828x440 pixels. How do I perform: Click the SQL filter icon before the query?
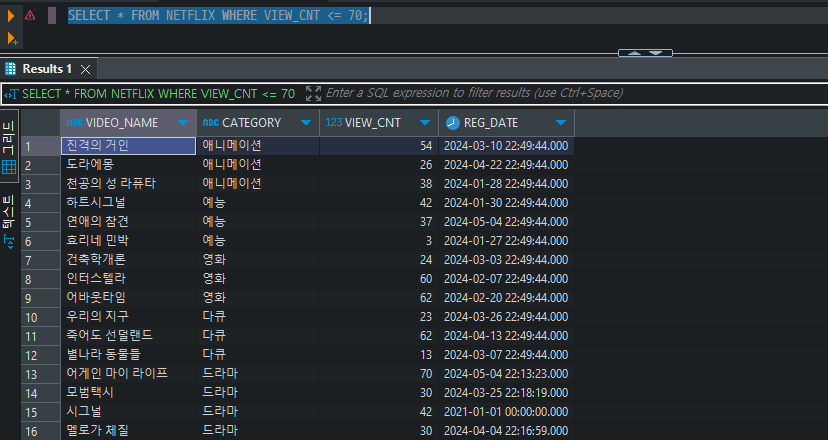tap(11, 94)
